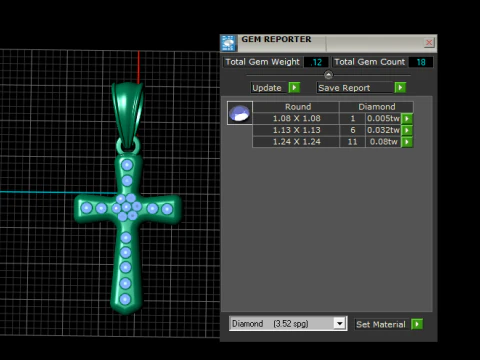
Task: Click the Update label button
Action: [x=269, y=88]
